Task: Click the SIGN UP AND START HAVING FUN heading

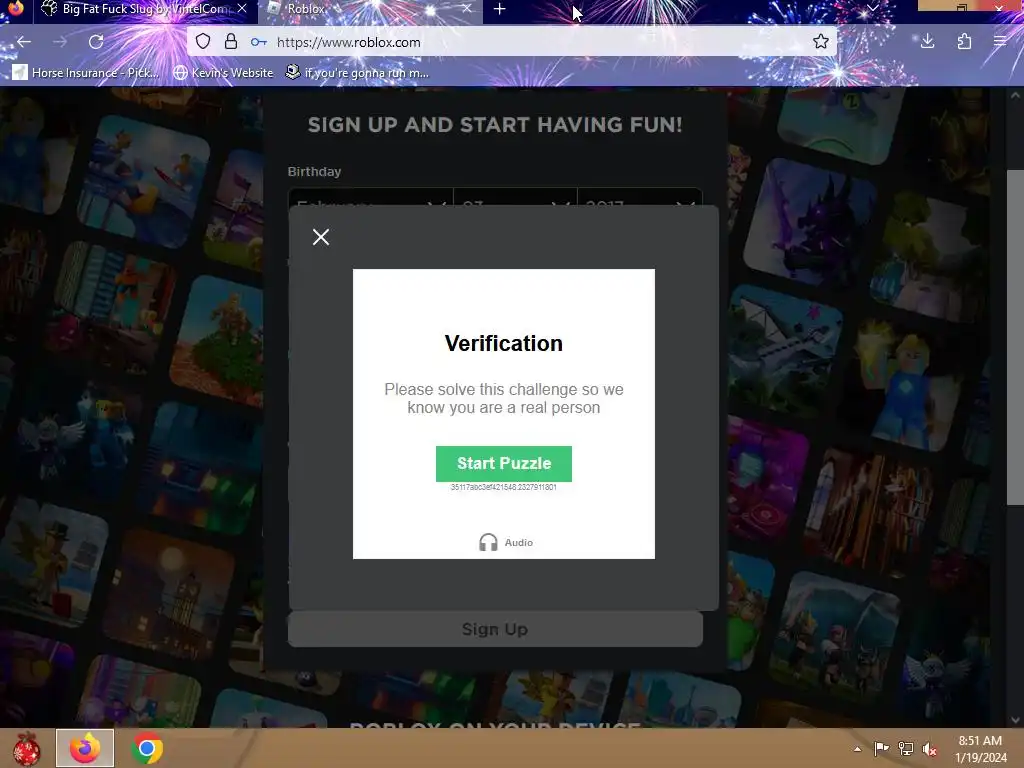Action: pyautogui.click(x=495, y=125)
